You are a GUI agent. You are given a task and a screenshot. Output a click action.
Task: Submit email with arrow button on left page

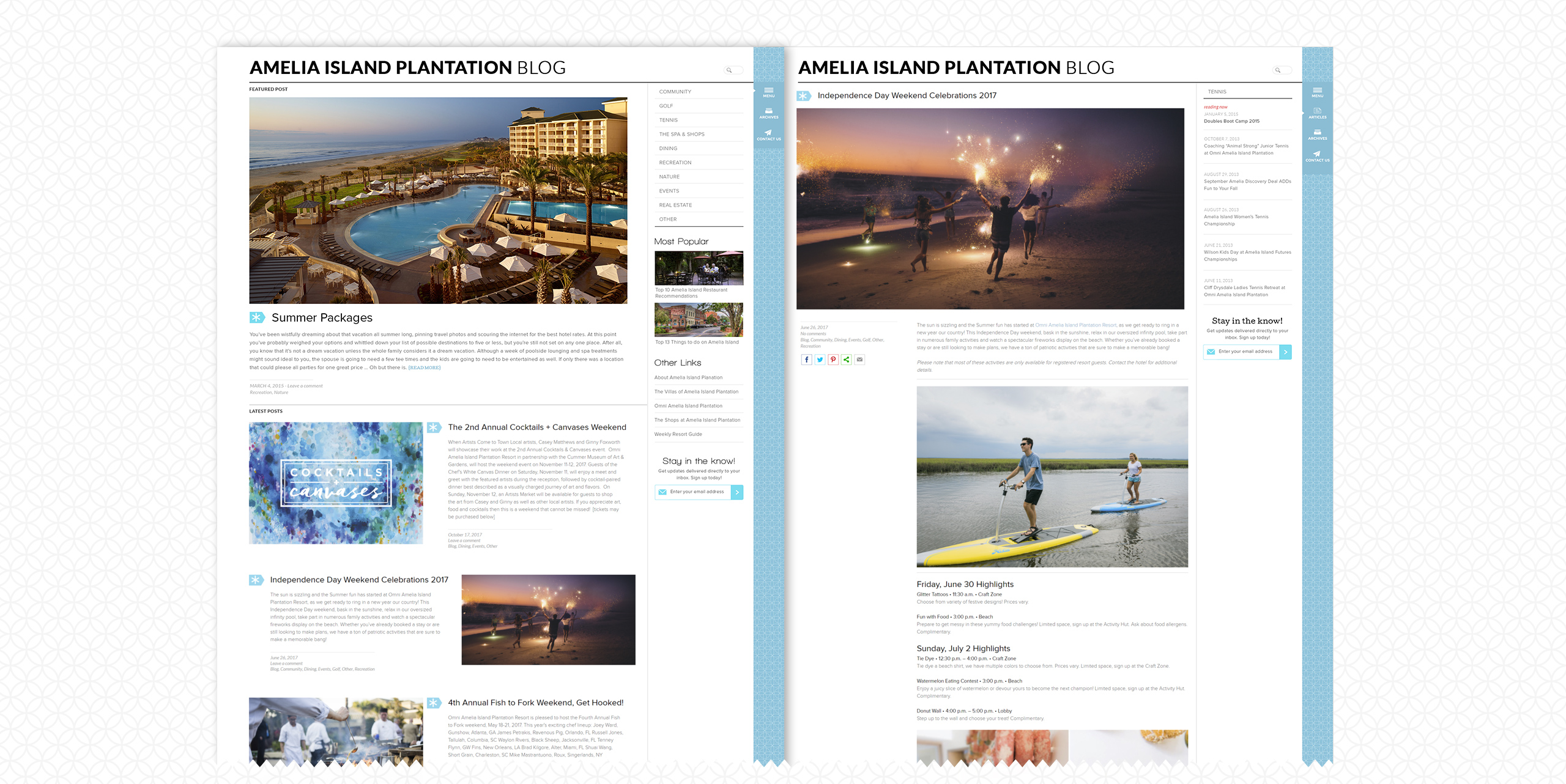point(737,492)
